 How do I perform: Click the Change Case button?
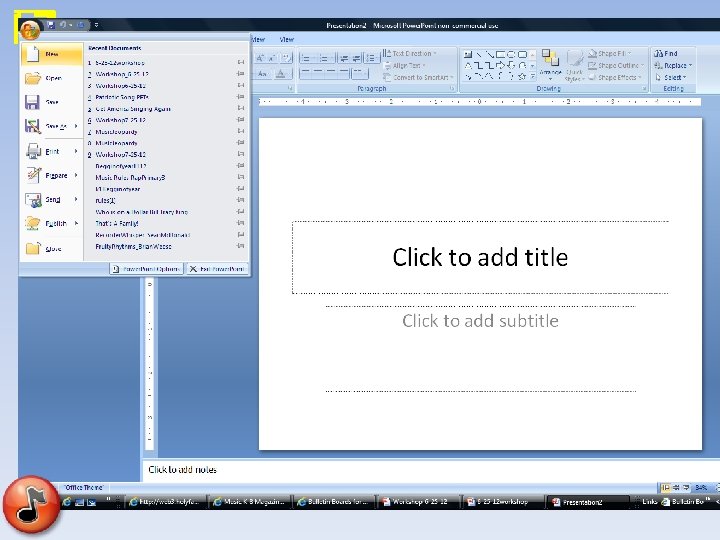pos(262,73)
